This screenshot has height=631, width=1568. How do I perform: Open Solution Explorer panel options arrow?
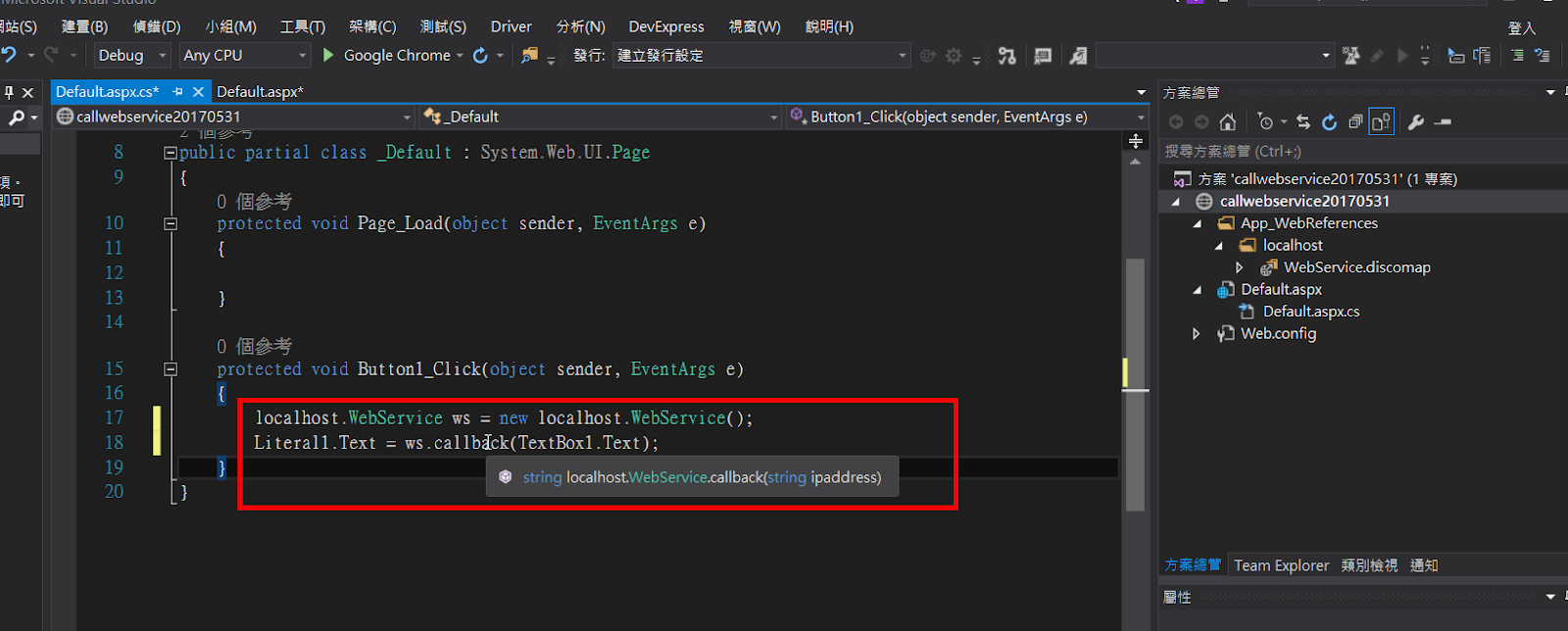pos(1550,93)
